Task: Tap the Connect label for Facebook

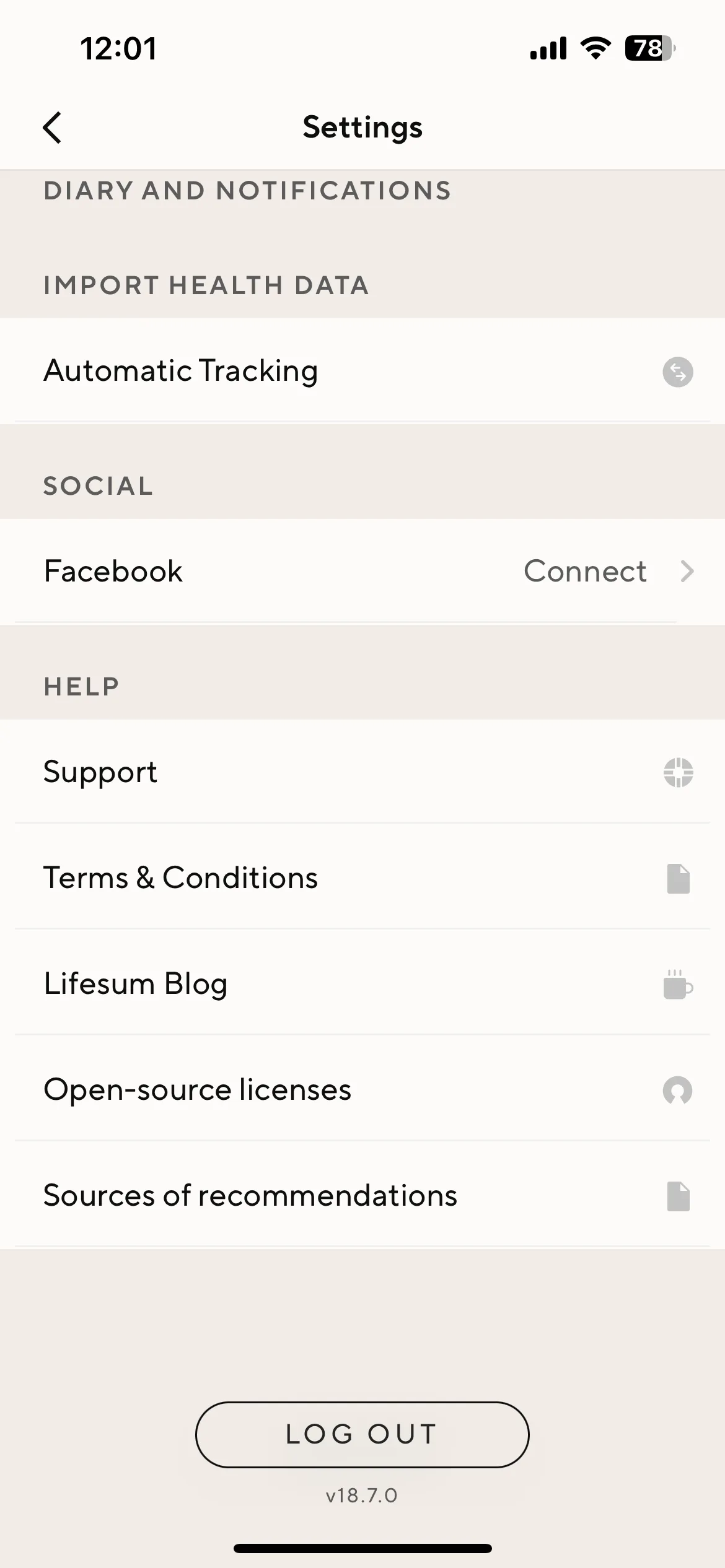Action: click(x=585, y=571)
